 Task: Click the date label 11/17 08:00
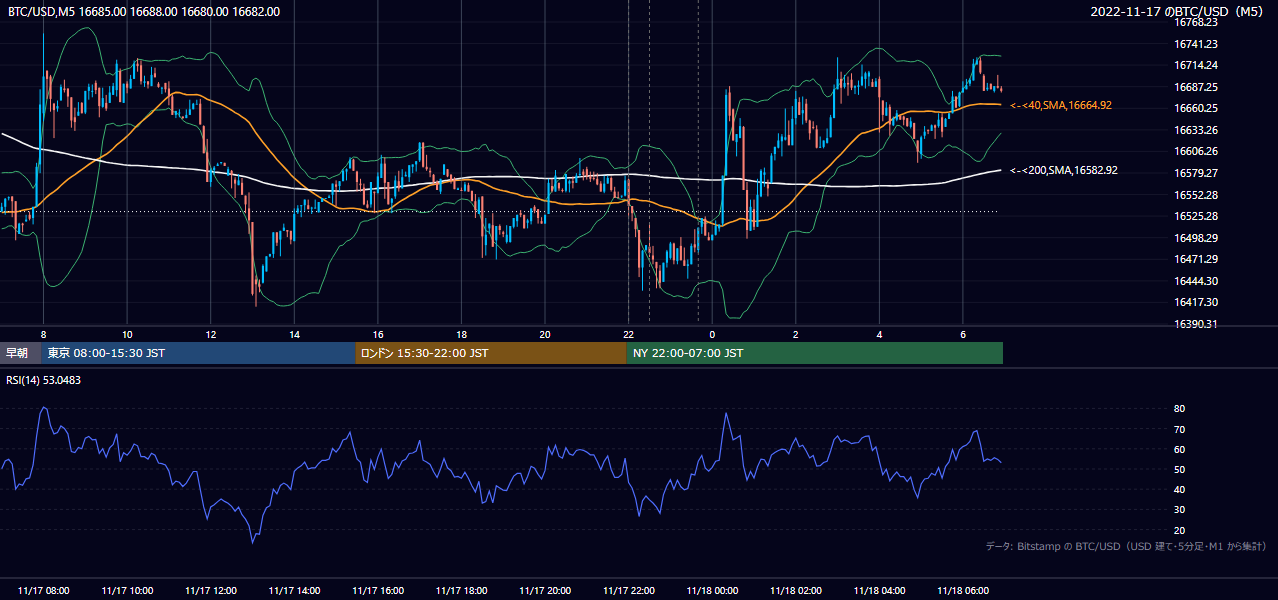[x=43, y=590]
